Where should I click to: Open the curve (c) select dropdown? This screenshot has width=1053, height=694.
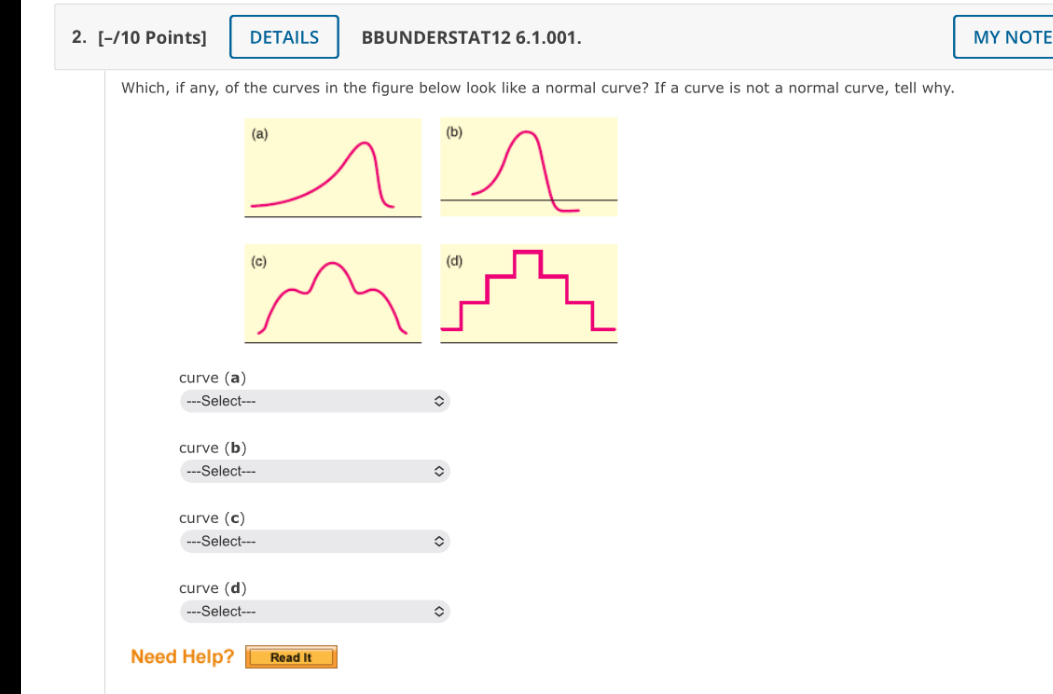pos(315,541)
